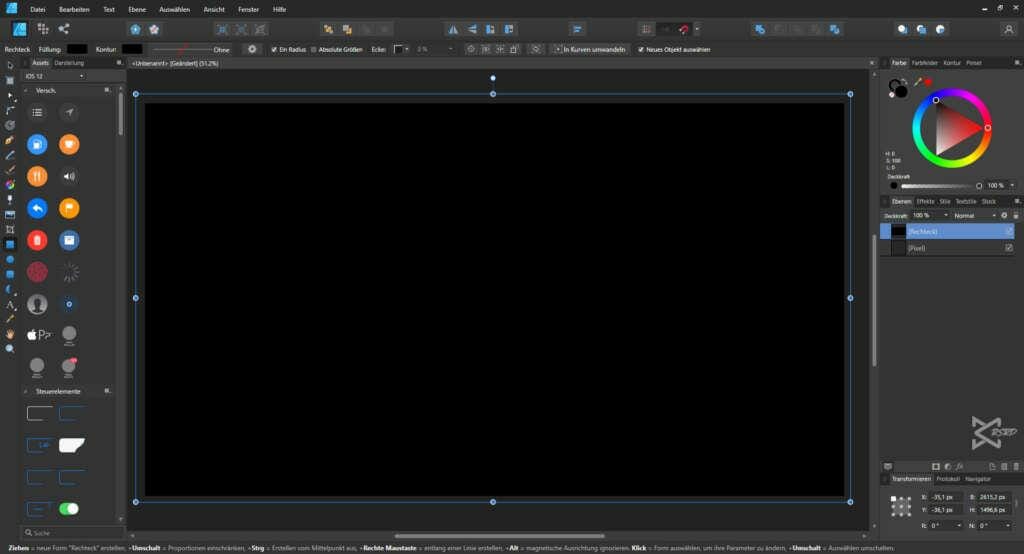
Task: Click the speaker volume asset icon
Action: [x=69, y=177]
